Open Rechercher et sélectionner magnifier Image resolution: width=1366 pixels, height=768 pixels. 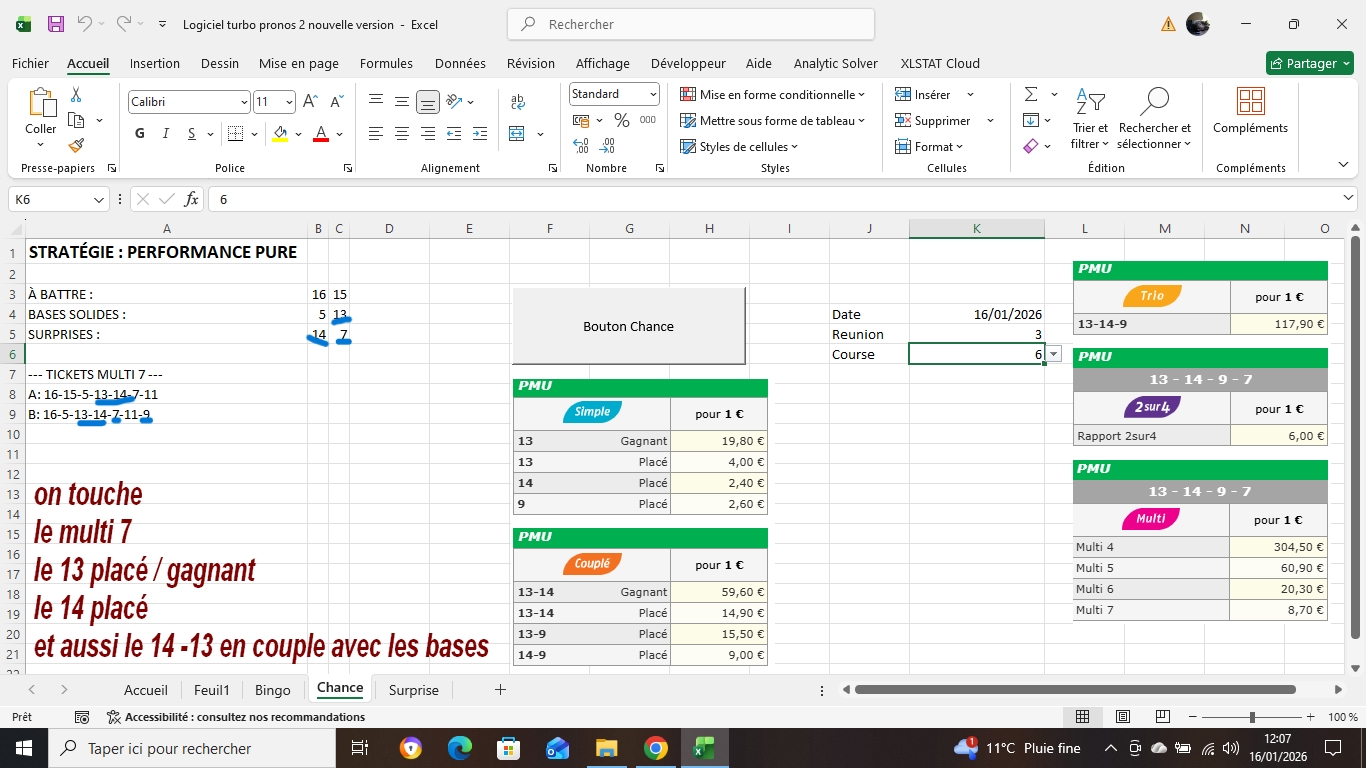(1155, 101)
